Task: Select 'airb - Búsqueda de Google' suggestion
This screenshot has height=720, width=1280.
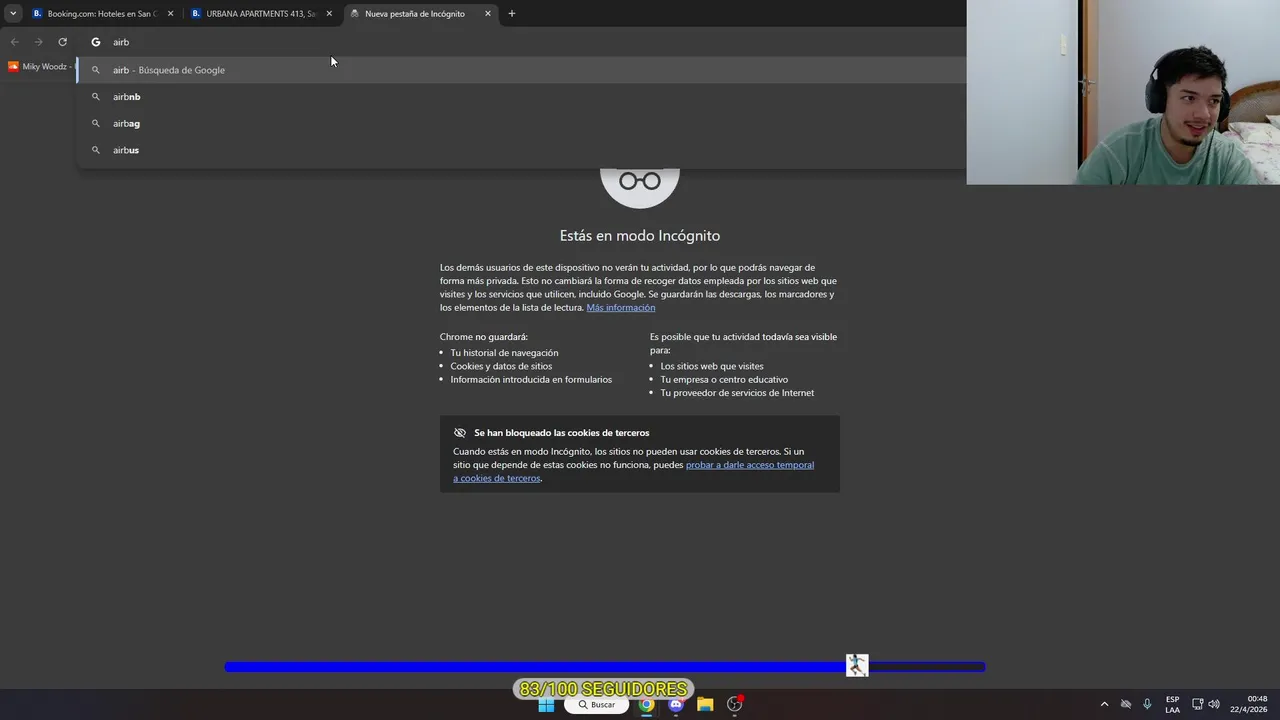Action: 522,70
